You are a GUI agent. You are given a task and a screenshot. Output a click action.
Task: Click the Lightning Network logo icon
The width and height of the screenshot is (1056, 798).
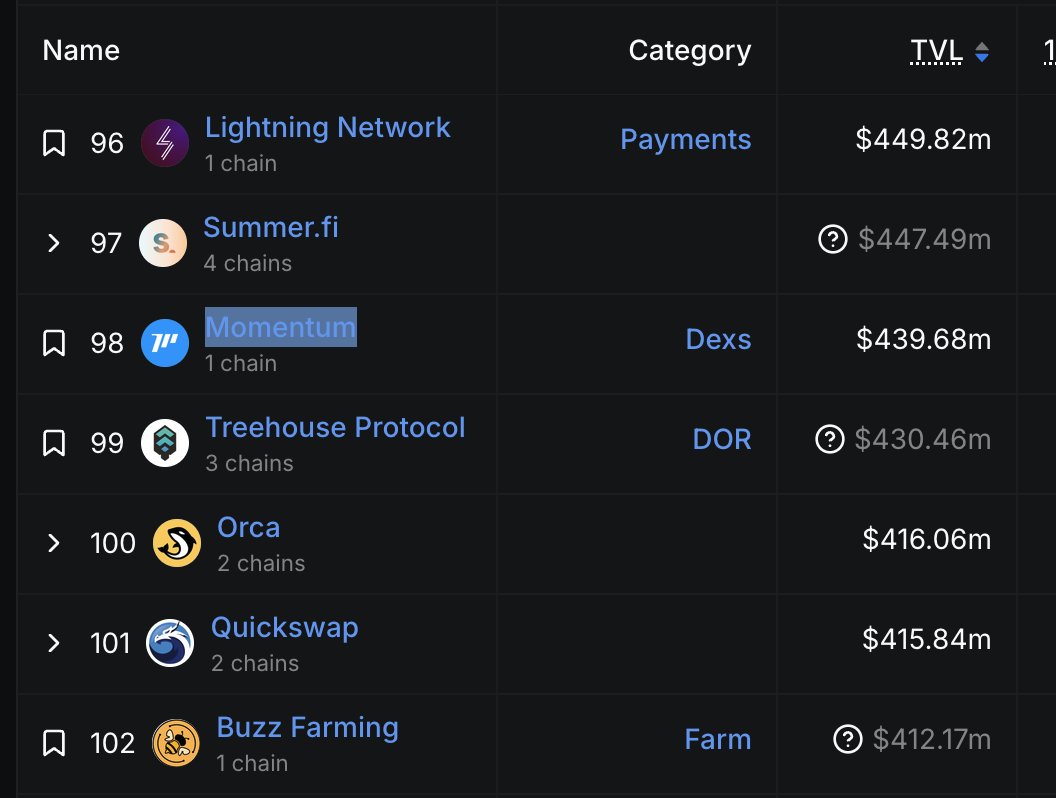pyautogui.click(x=165, y=143)
